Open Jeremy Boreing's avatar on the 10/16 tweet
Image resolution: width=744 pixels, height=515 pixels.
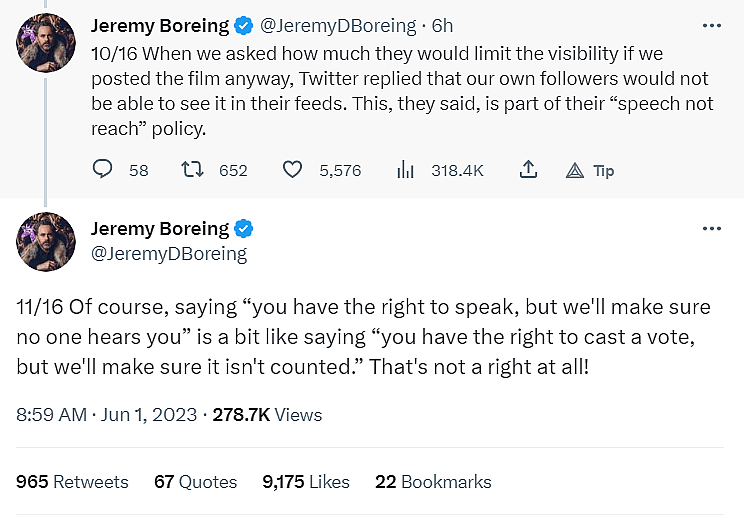pyautogui.click(x=46, y=43)
